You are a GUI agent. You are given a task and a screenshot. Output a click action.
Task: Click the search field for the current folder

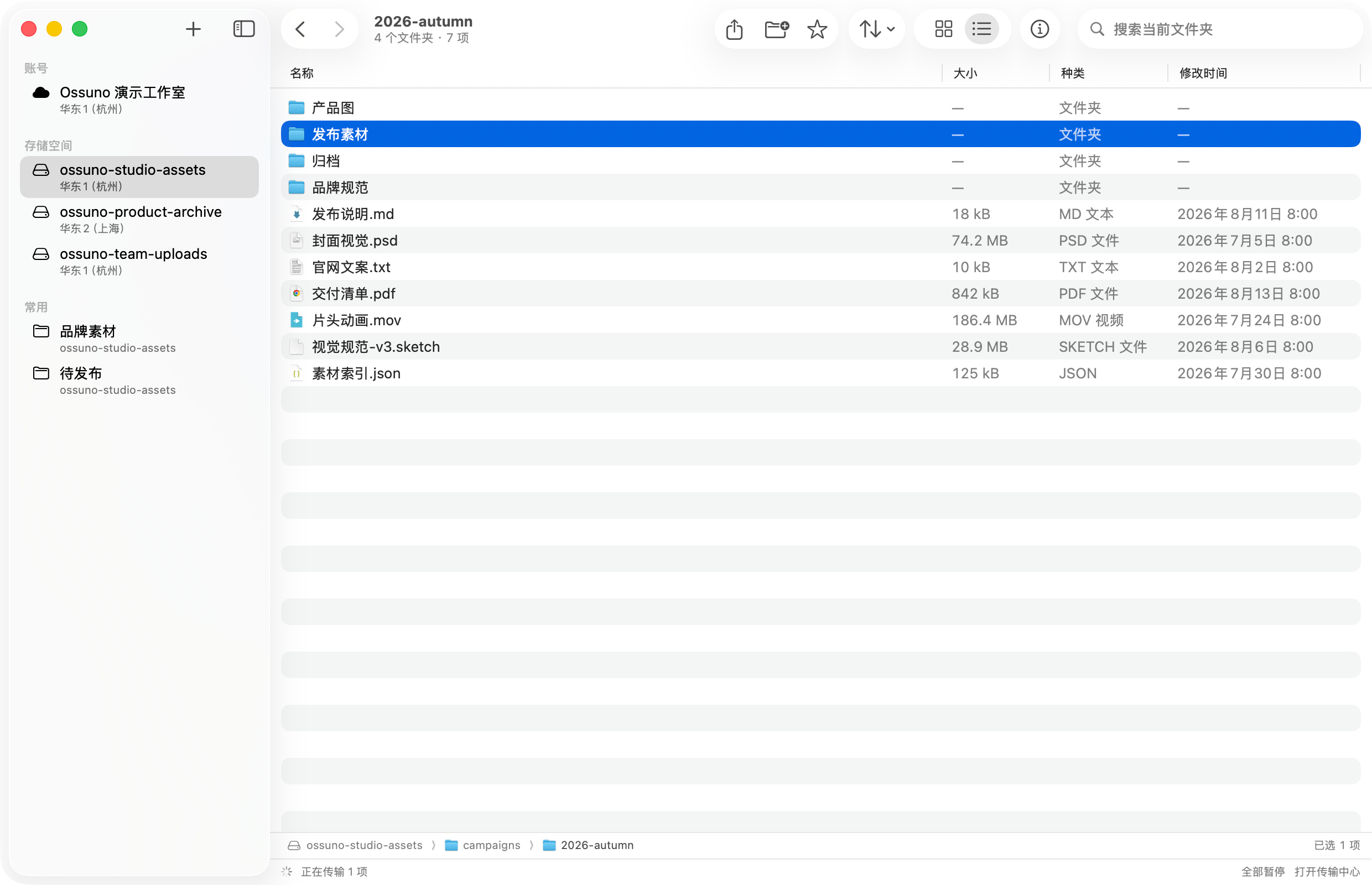coord(1219,29)
